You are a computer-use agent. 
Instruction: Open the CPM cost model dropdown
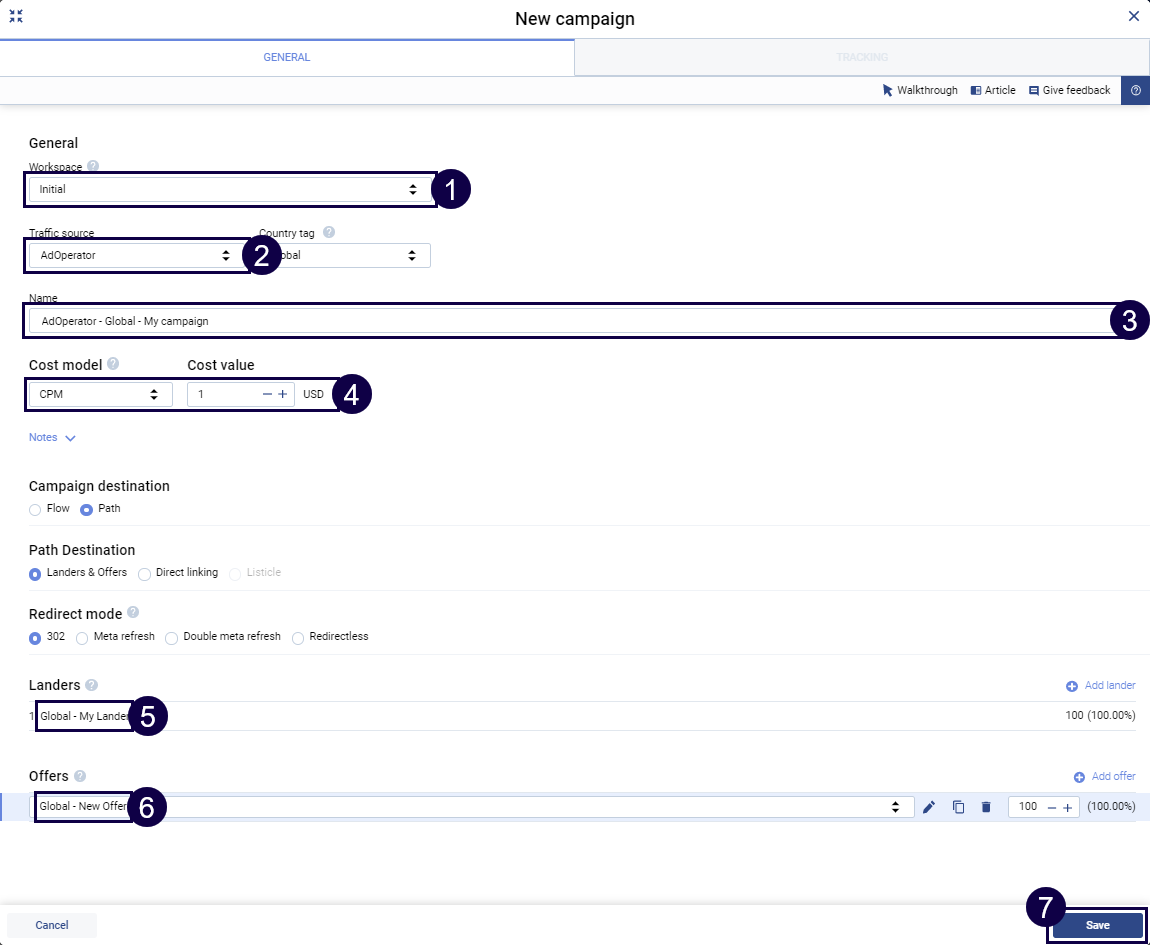pos(100,395)
